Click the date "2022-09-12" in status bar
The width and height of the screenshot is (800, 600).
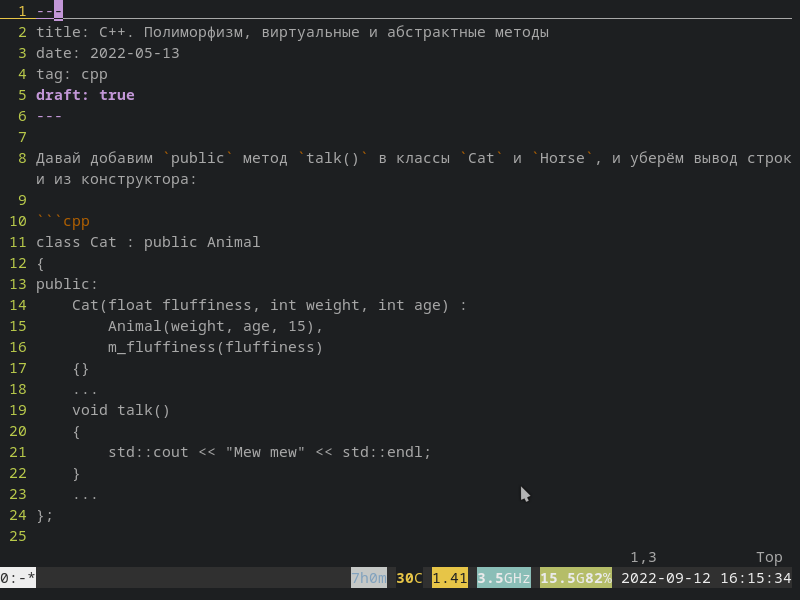(x=666, y=578)
